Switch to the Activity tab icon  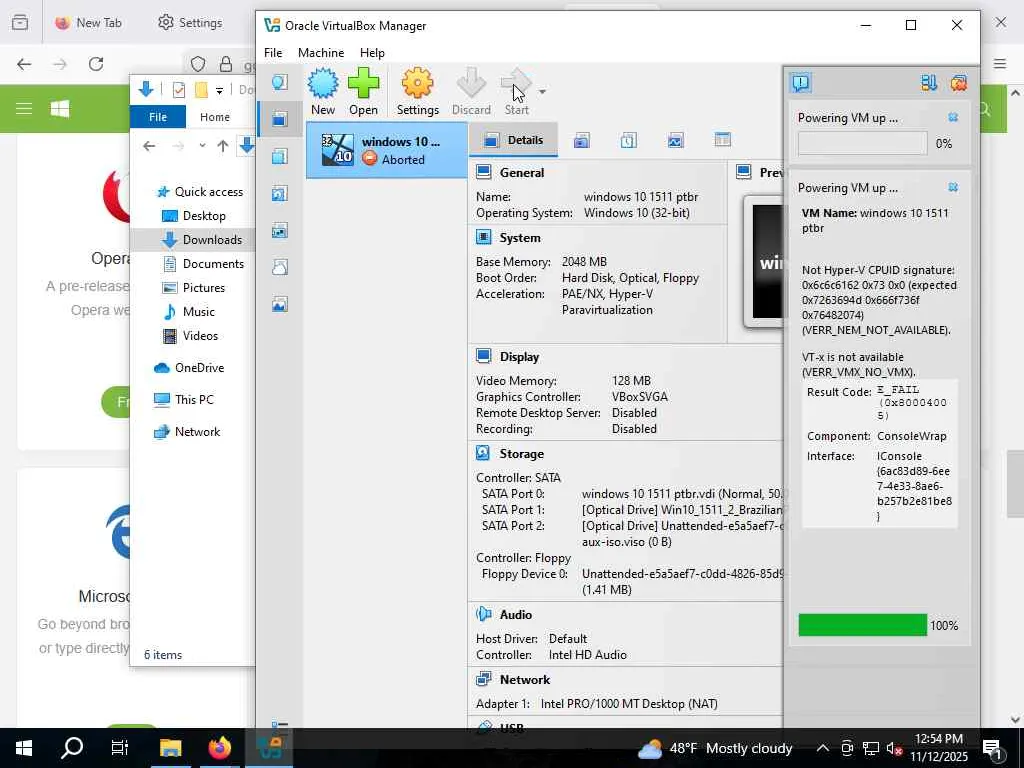point(675,140)
